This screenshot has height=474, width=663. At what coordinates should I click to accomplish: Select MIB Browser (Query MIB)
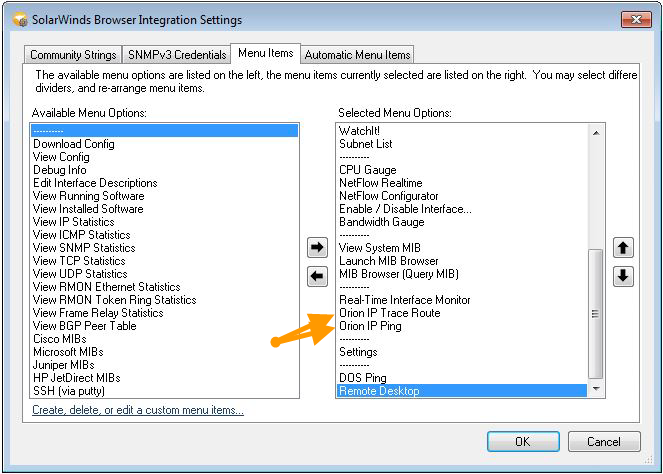[462, 274]
